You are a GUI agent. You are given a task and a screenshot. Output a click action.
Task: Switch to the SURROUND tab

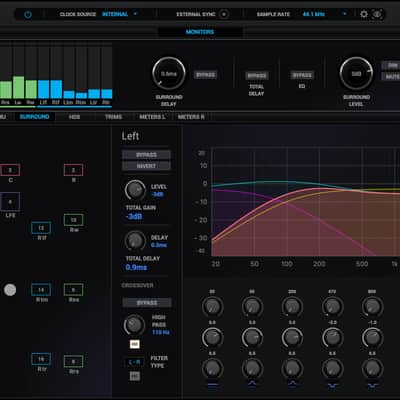coord(35,117)
